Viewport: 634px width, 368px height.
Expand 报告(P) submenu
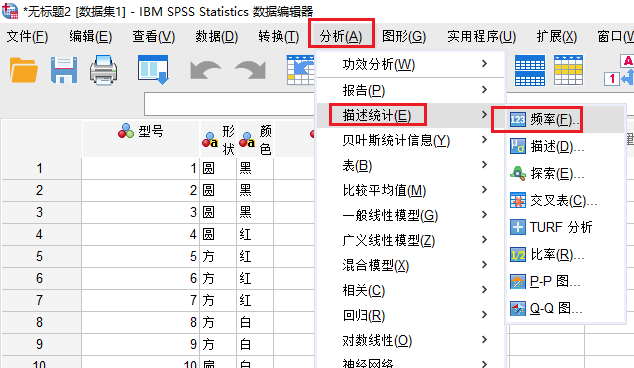point(410,90)
